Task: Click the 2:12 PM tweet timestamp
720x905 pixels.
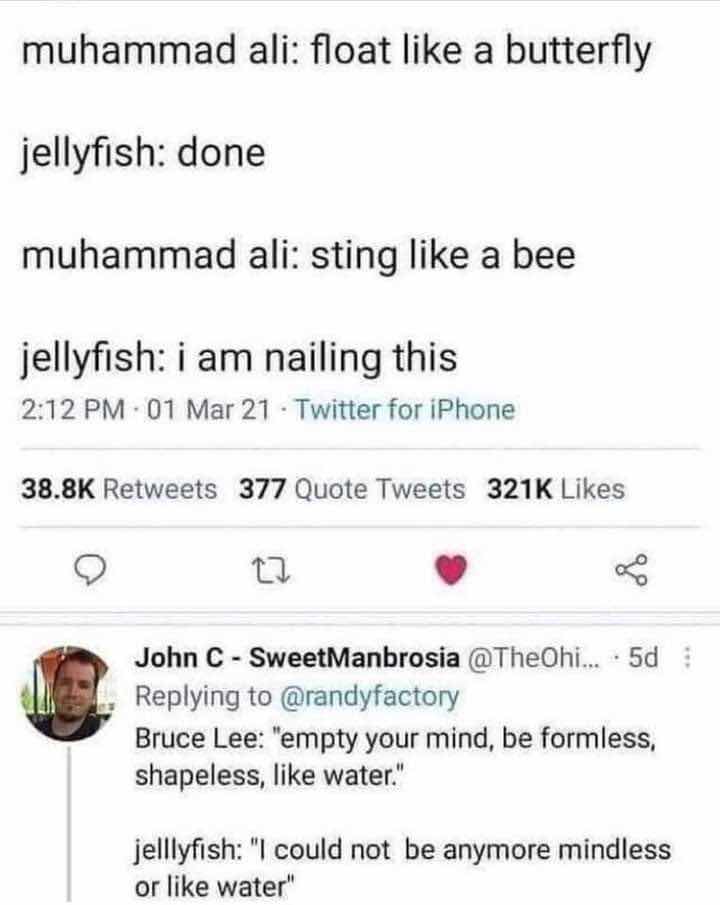Action: click(x=73, y=410)
